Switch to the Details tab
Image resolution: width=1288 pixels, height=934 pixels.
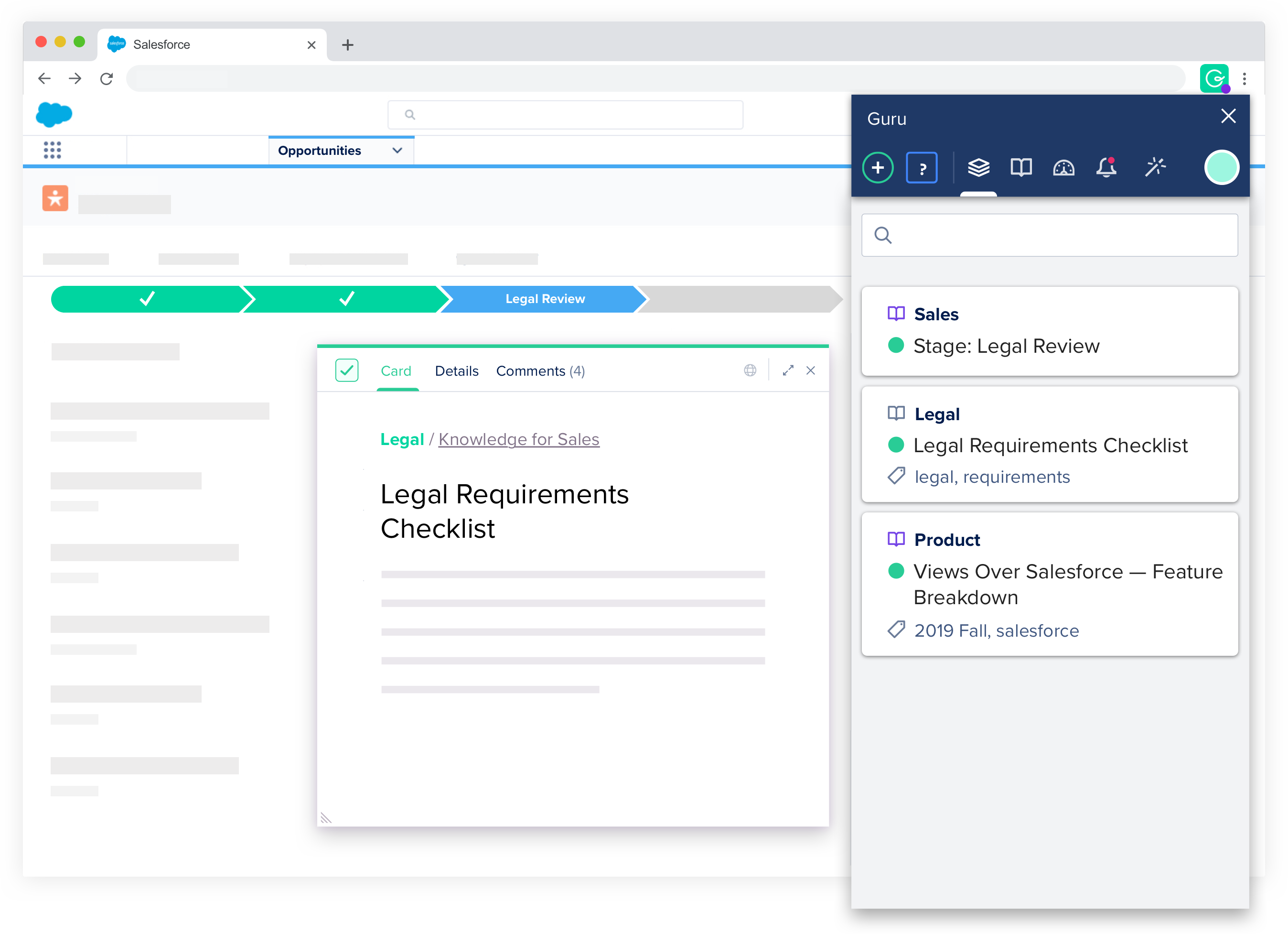pos(456,371)
